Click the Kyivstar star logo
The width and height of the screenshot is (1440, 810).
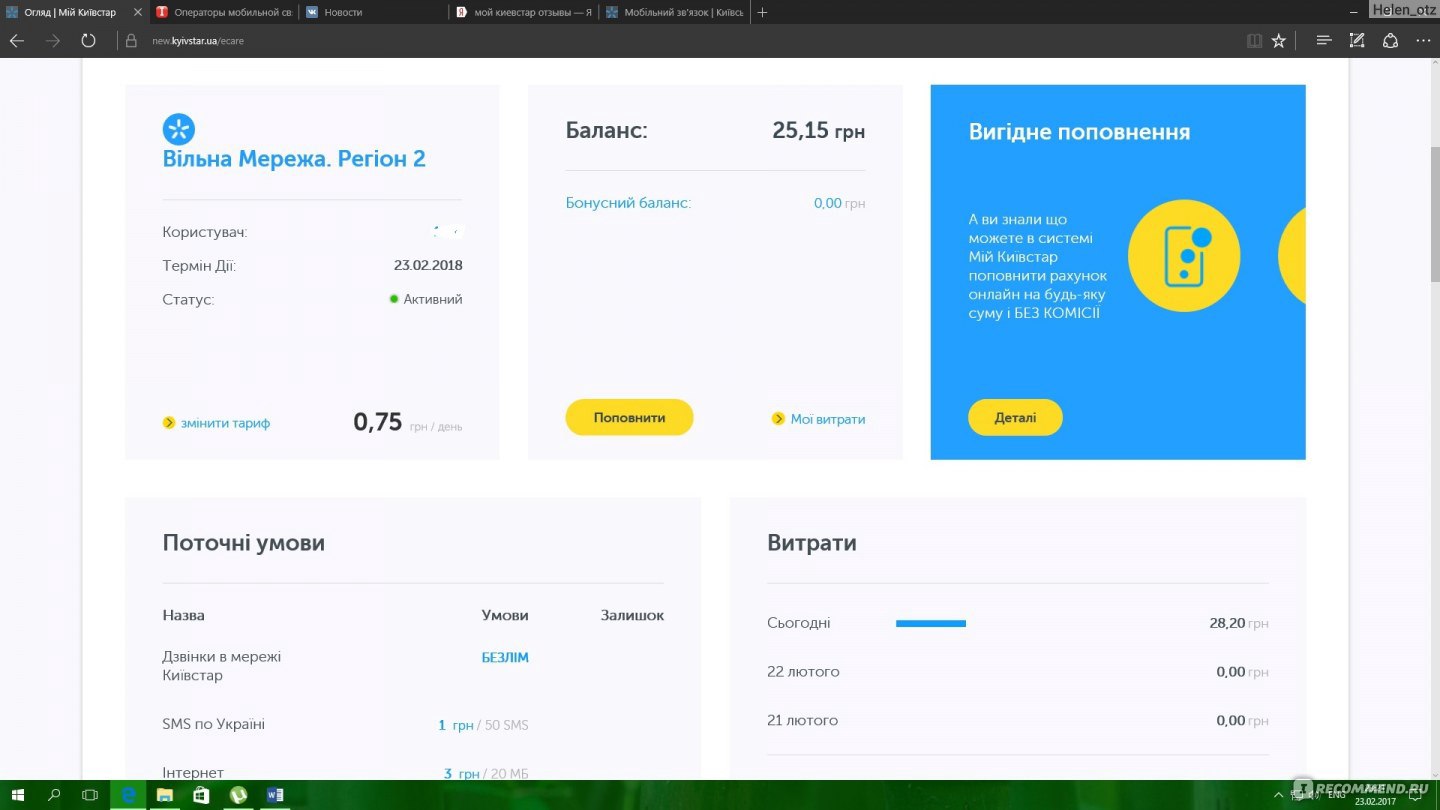[x=178, y=129]
